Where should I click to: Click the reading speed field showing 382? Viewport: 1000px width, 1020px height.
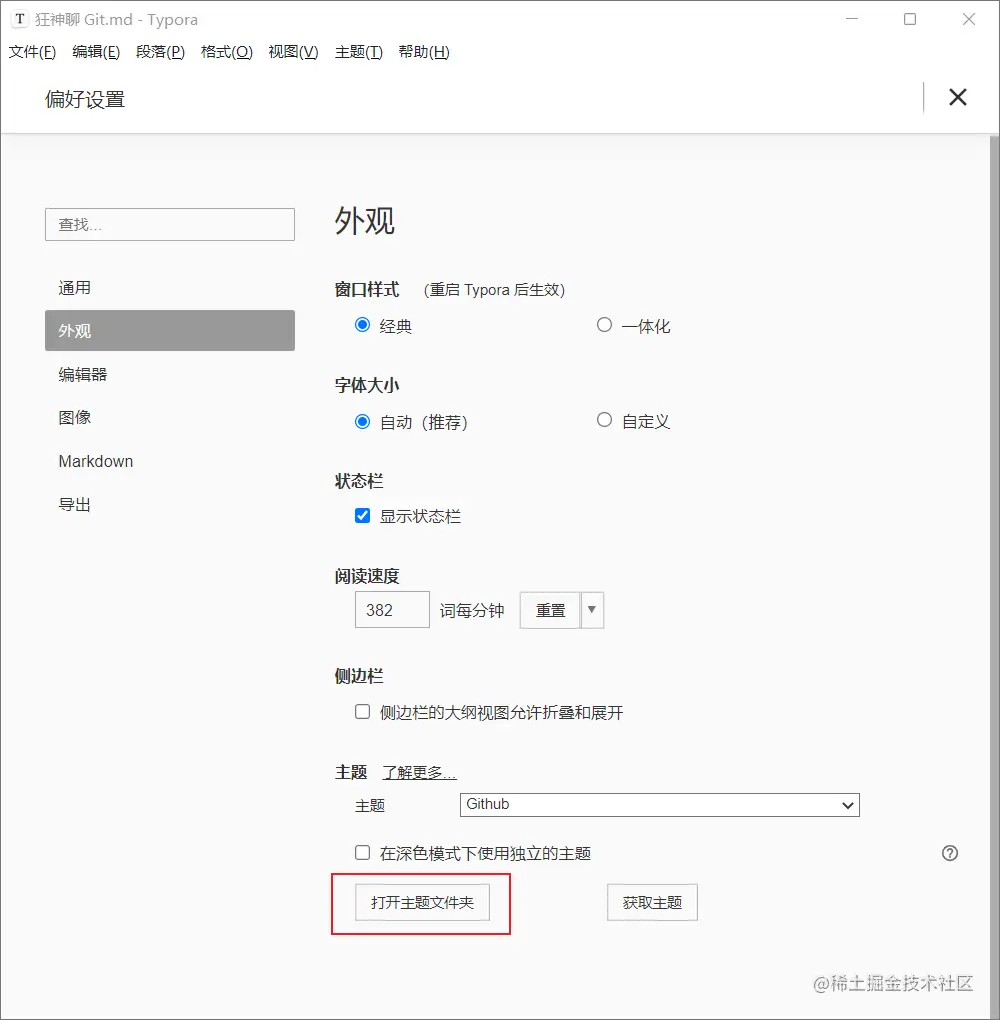pos(392,610)
